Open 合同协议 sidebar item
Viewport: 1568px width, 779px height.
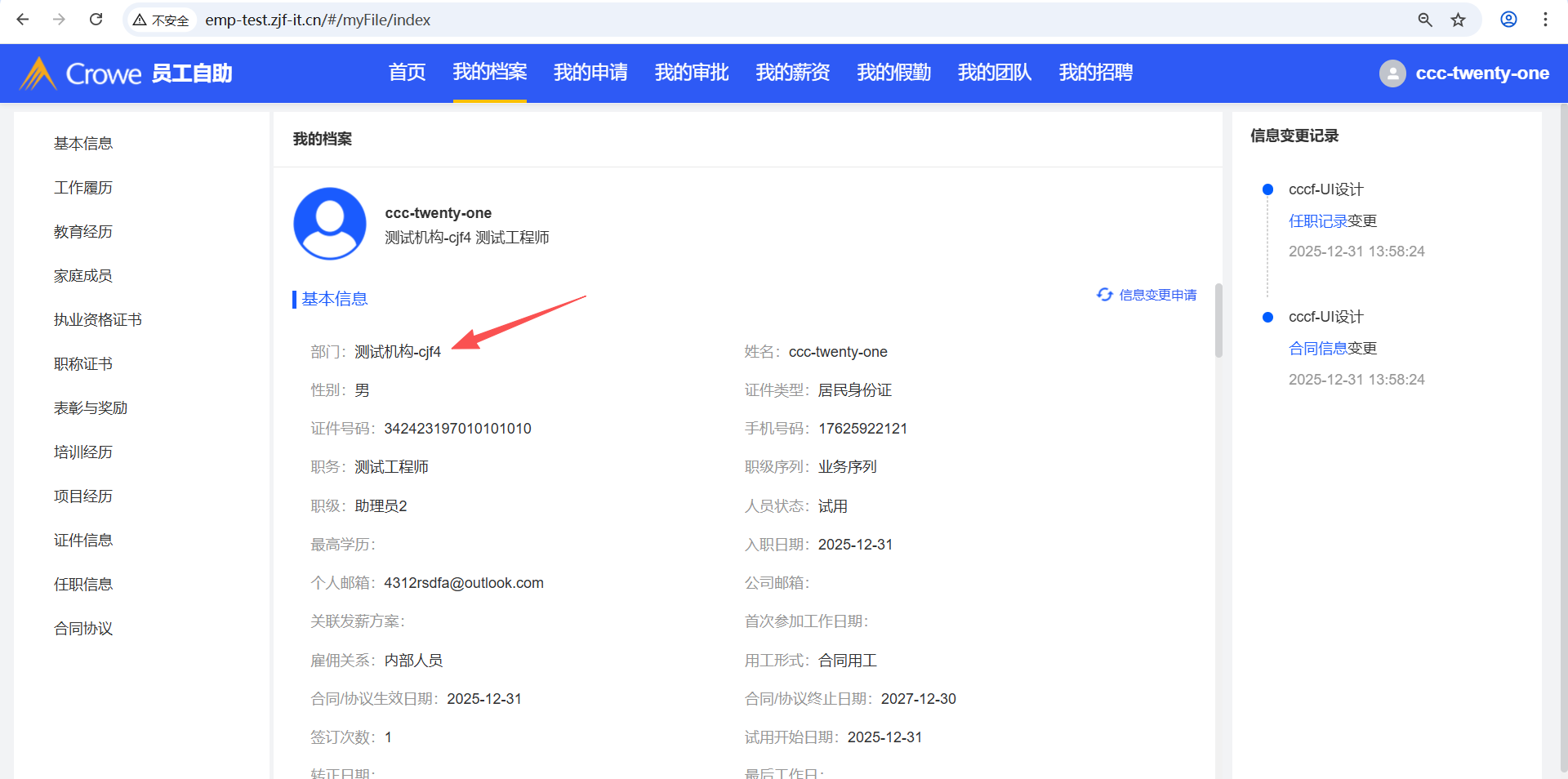(83, 629)
